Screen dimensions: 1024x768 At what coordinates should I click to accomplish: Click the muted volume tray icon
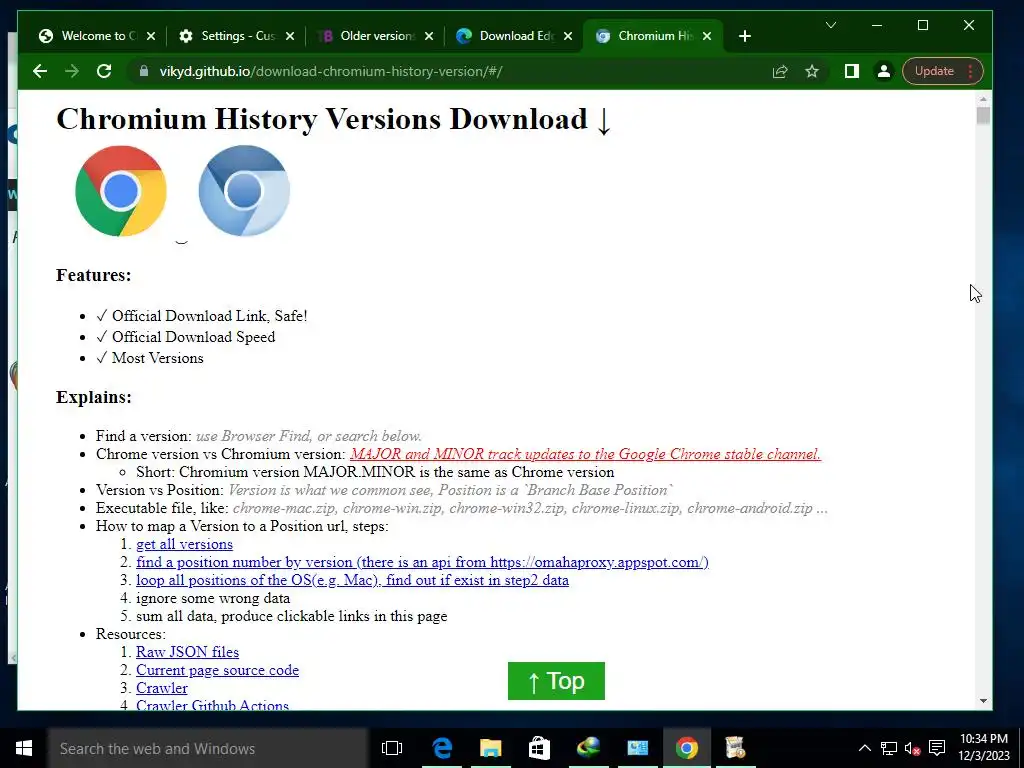point(912,748)
